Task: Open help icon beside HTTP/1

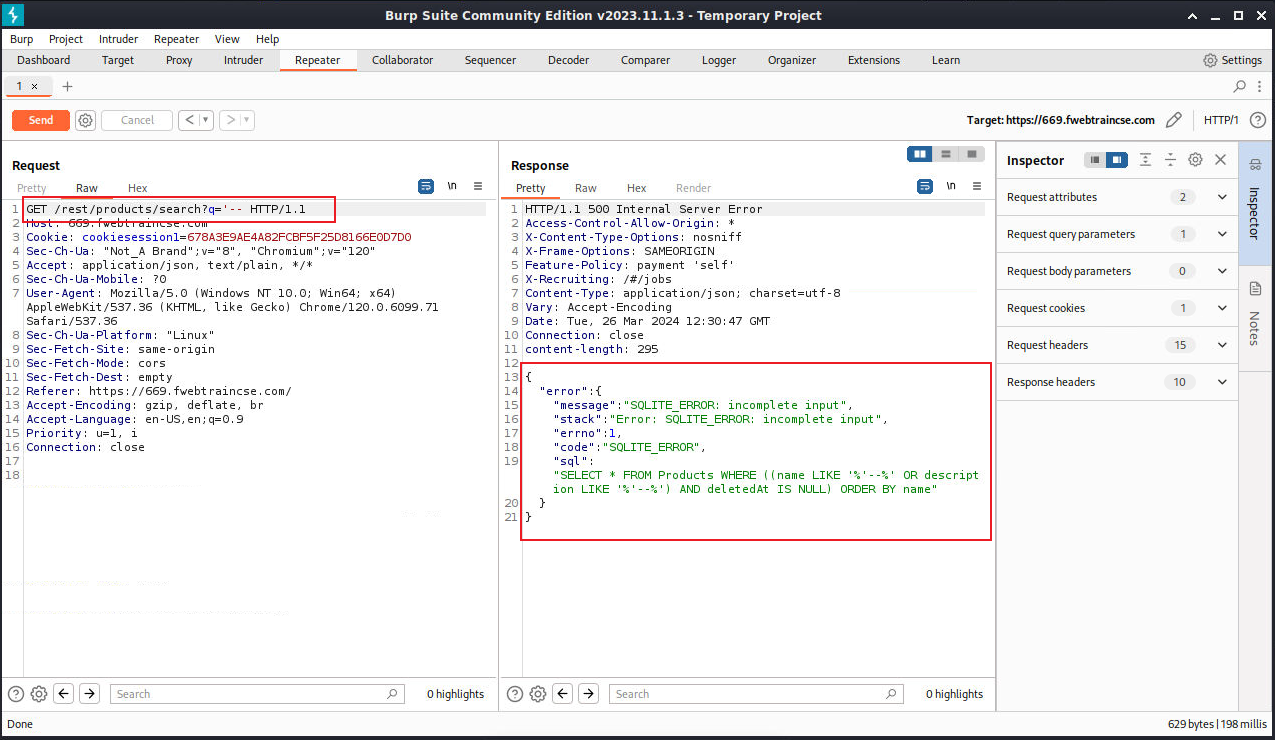Action: pyautogui.click(x=1258, y=120)
